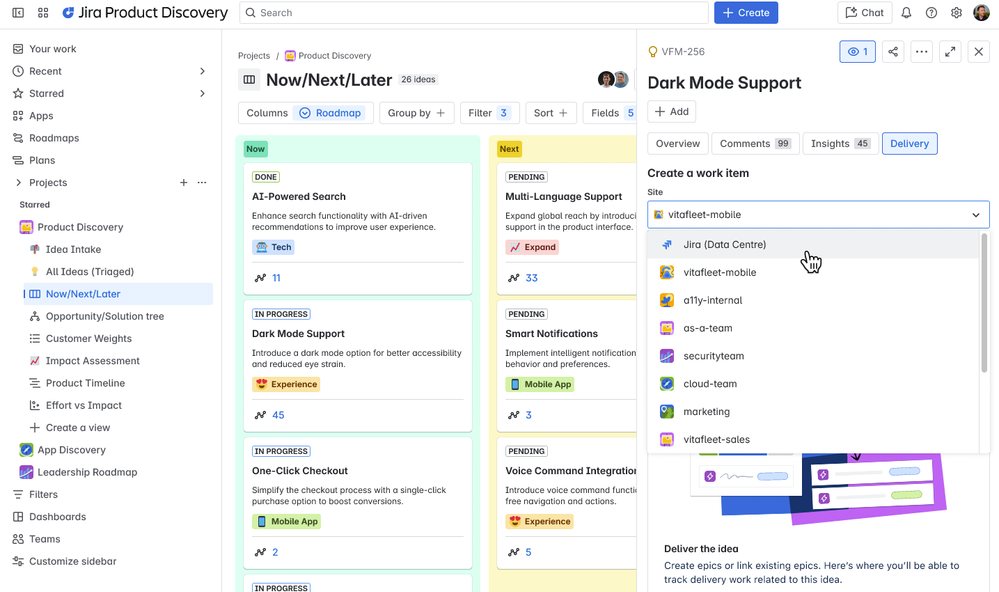Open Product Discovery breadcrumb link

click(327, 56)
